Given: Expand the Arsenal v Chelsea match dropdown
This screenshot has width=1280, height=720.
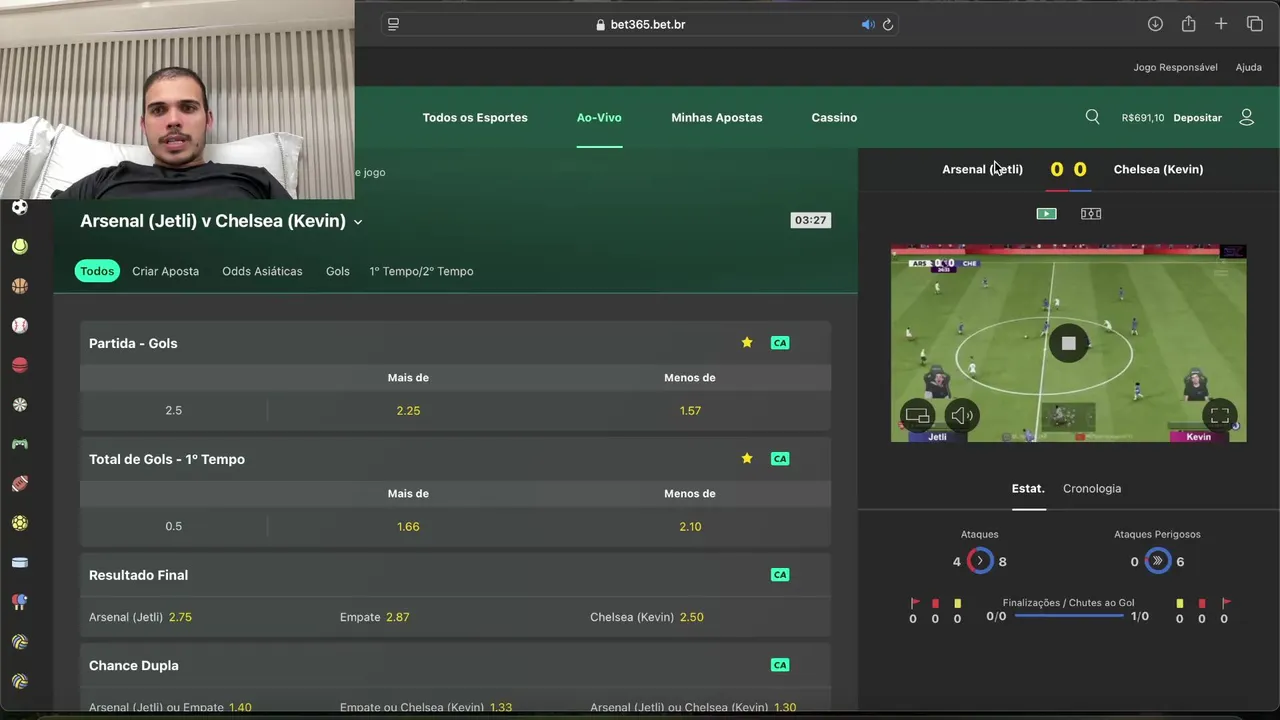Looking at the screenshot, I should [x=358, y=222].
